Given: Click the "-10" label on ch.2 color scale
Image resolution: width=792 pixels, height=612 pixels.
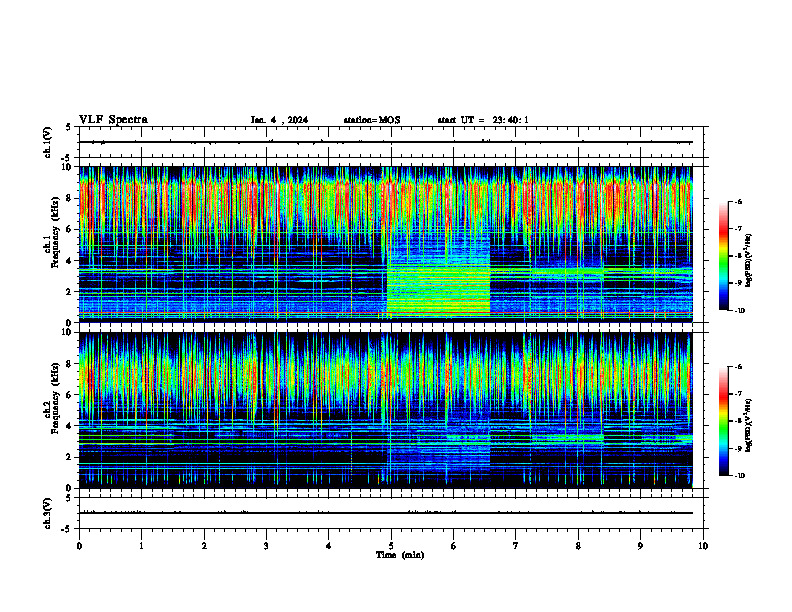Looking at the screenshot, I should [x=740, y=475].
